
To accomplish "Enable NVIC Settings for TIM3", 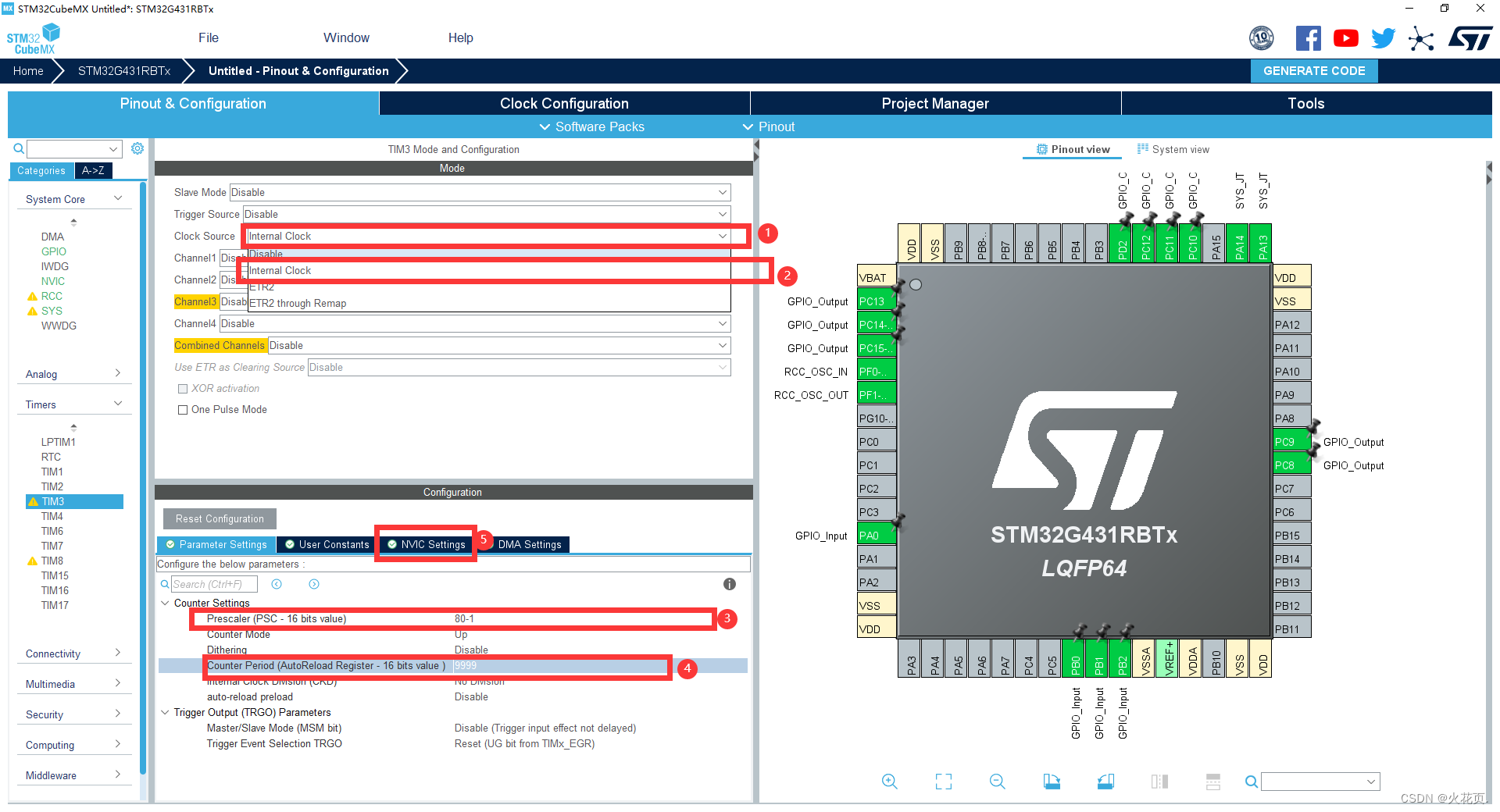I will tap(425, 544).
